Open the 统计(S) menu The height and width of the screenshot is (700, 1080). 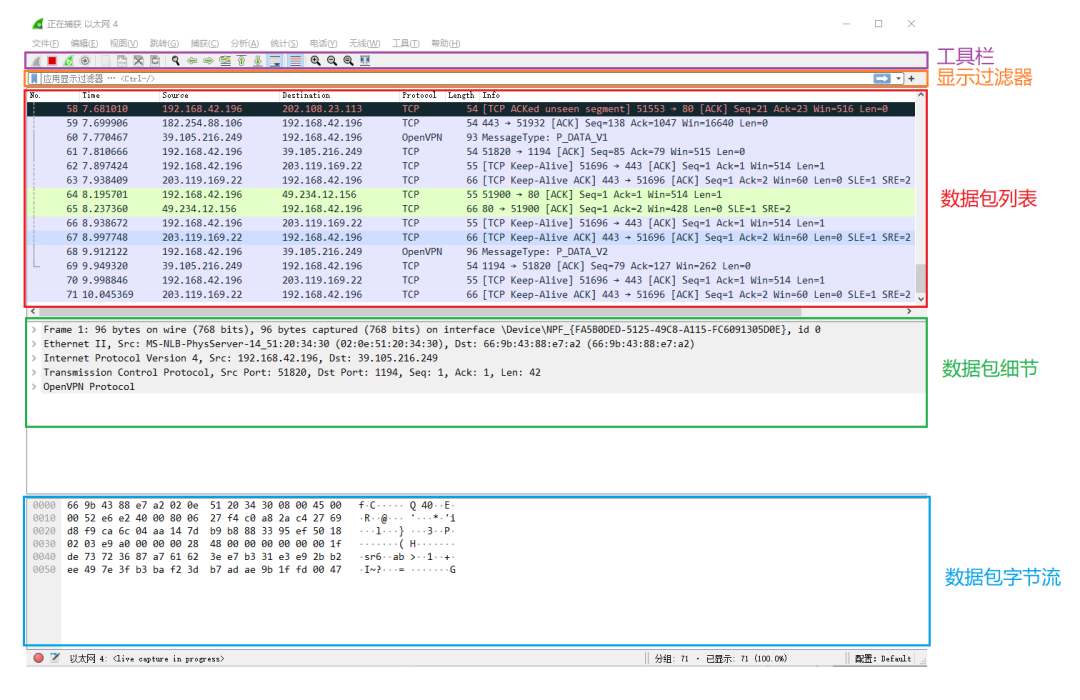click(x=284, y=43)
